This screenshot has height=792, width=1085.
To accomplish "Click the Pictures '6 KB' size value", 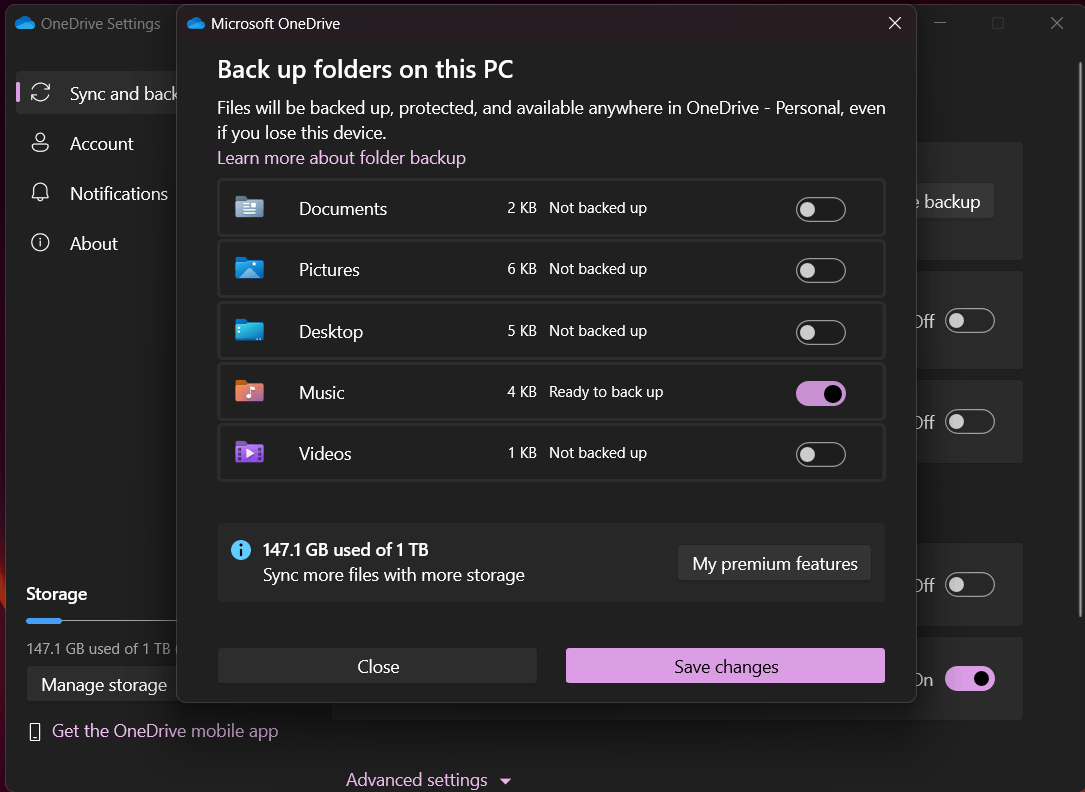I will point(522,268).
